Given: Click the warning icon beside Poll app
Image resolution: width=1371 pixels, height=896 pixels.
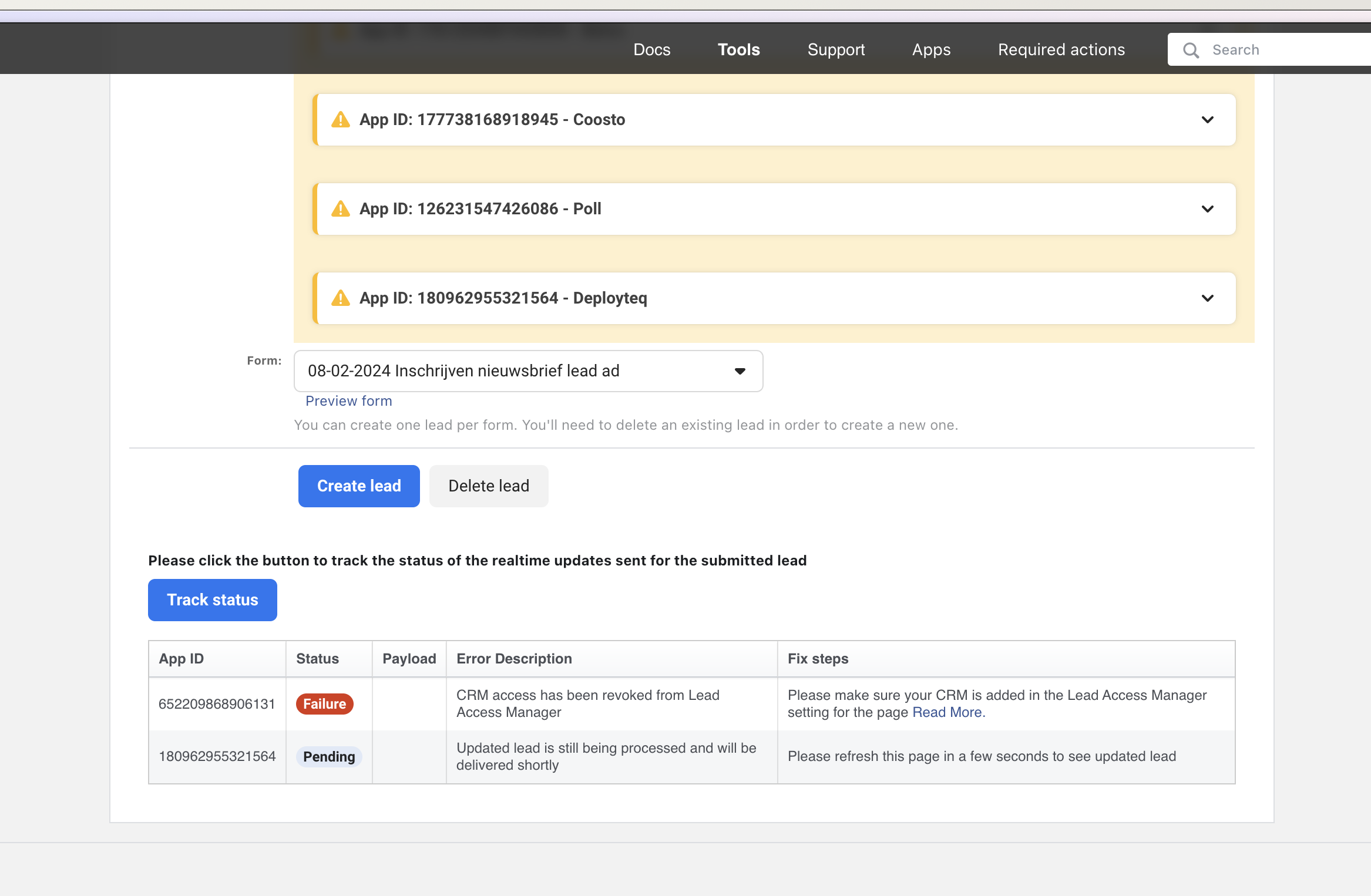Looking at the screenshot, I should (341, 209).
